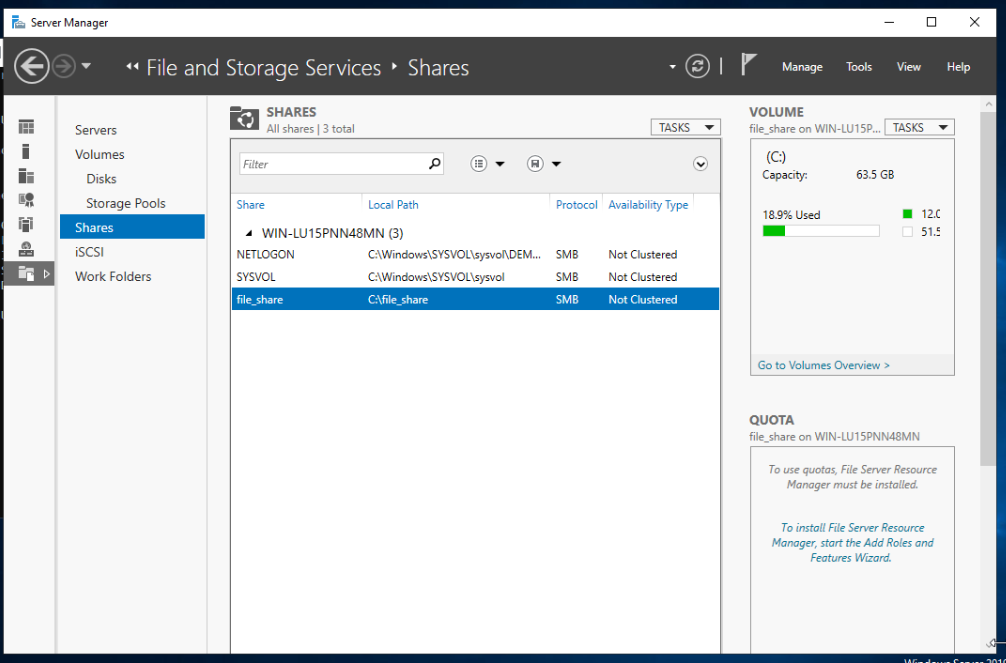Open the Shares TASKS dropdown
1006x663 pixels.
coord(685,128)
